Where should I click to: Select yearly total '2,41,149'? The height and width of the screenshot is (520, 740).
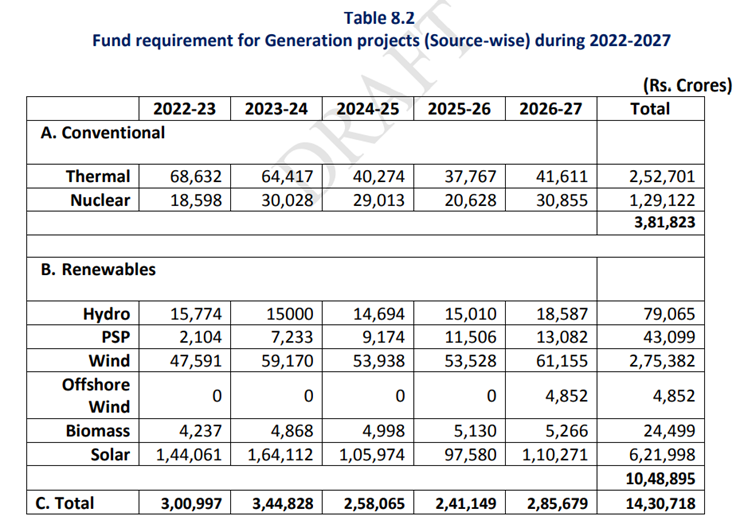[466, 503]
